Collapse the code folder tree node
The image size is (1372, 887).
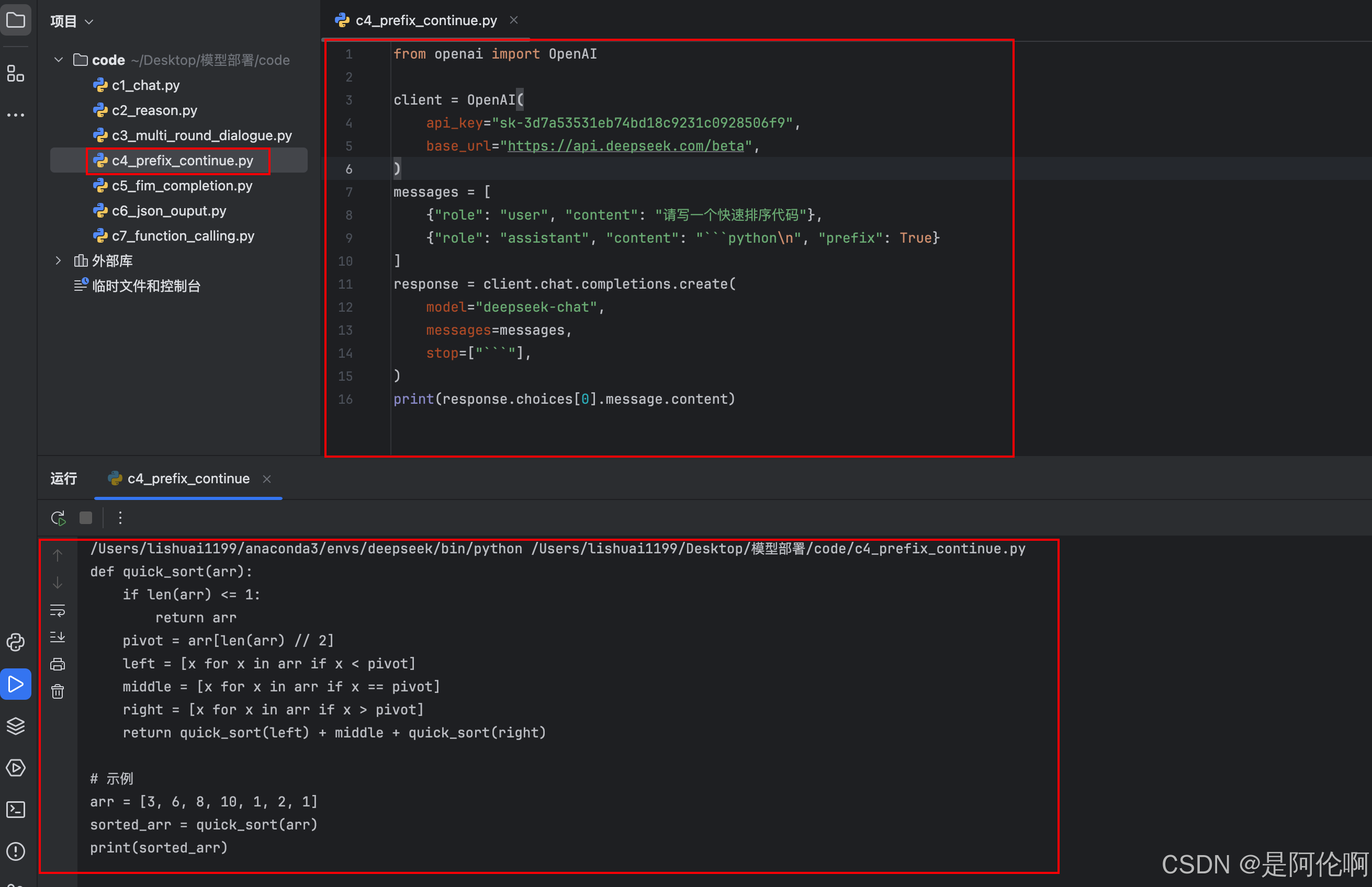[x=58, y=60]
